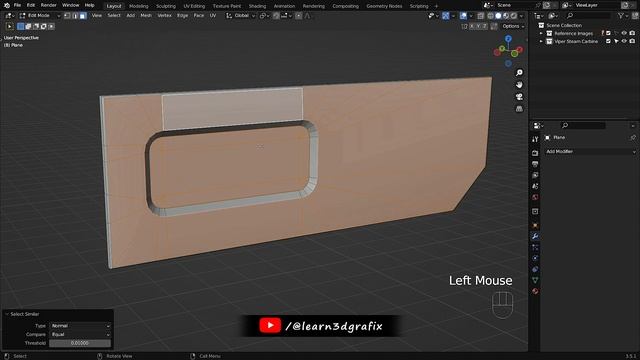Click the Properties panel search field
This screenshot has width=640, height=360.
coord(583,125)
